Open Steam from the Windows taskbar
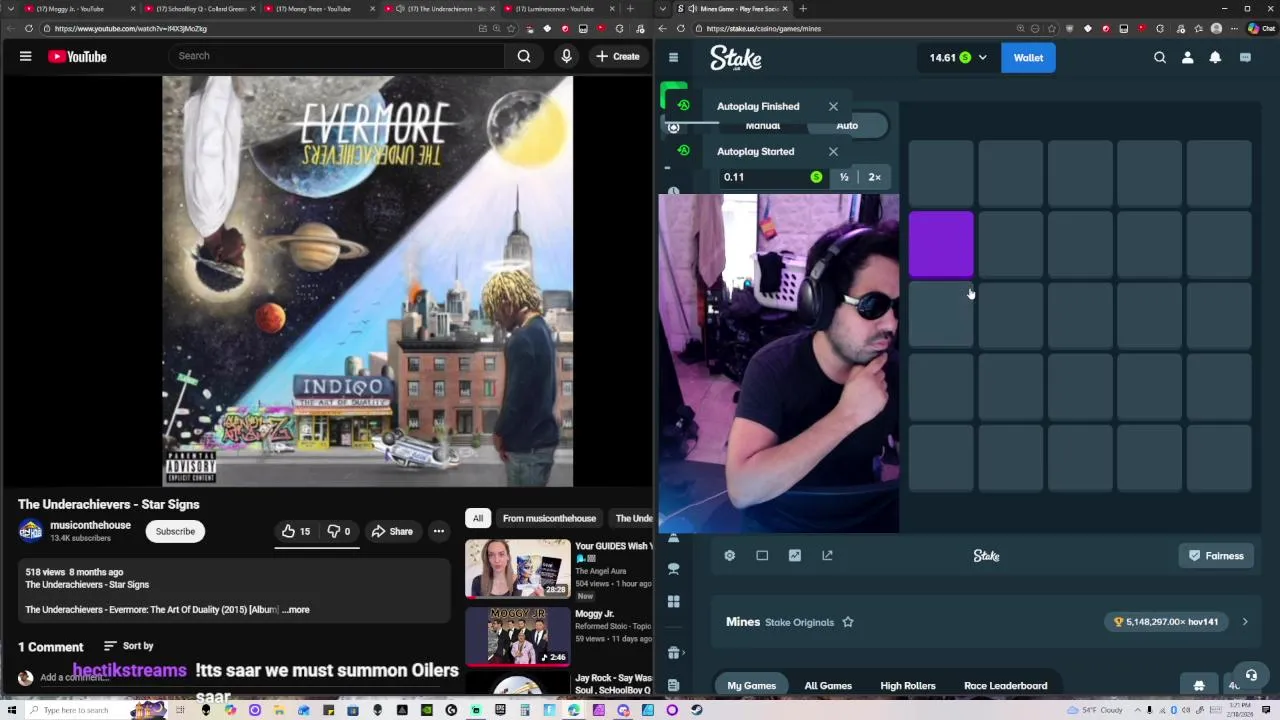 [697, 710]
